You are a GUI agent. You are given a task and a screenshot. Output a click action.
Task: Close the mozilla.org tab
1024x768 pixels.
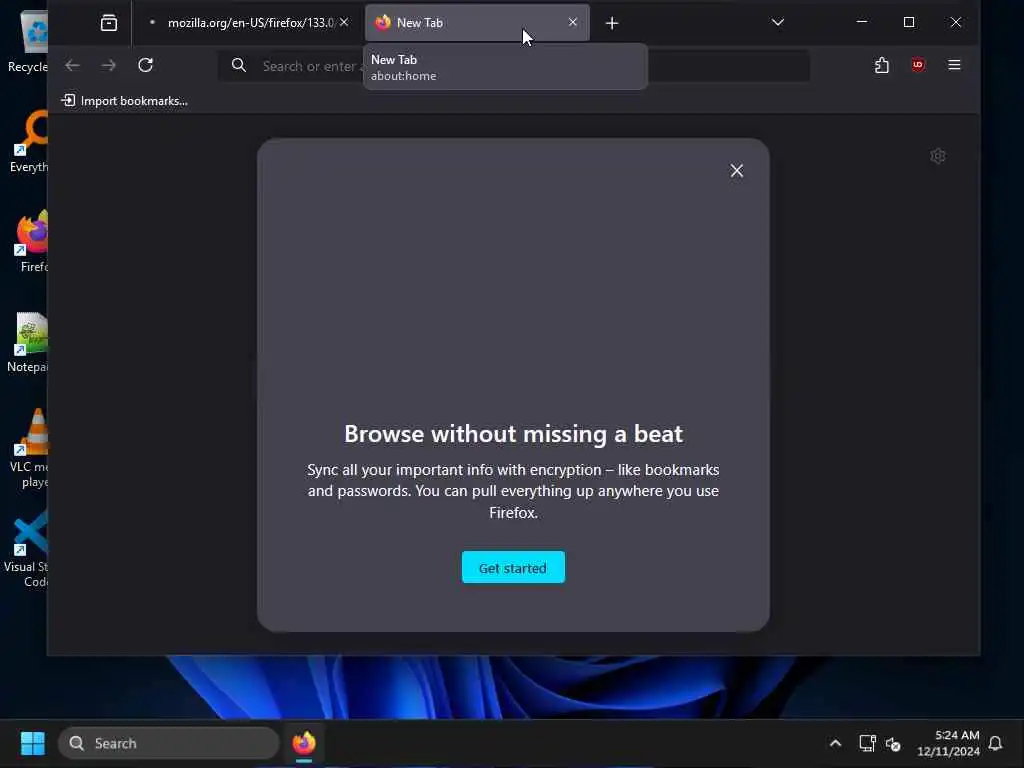tap(344, 22)
